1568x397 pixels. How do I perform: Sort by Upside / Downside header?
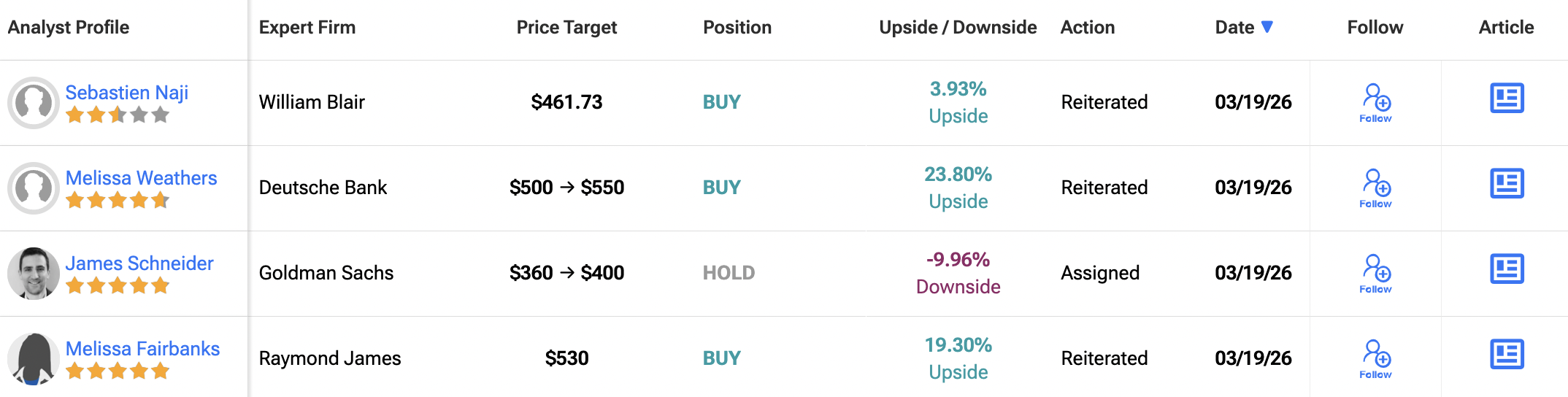[958, 28]
